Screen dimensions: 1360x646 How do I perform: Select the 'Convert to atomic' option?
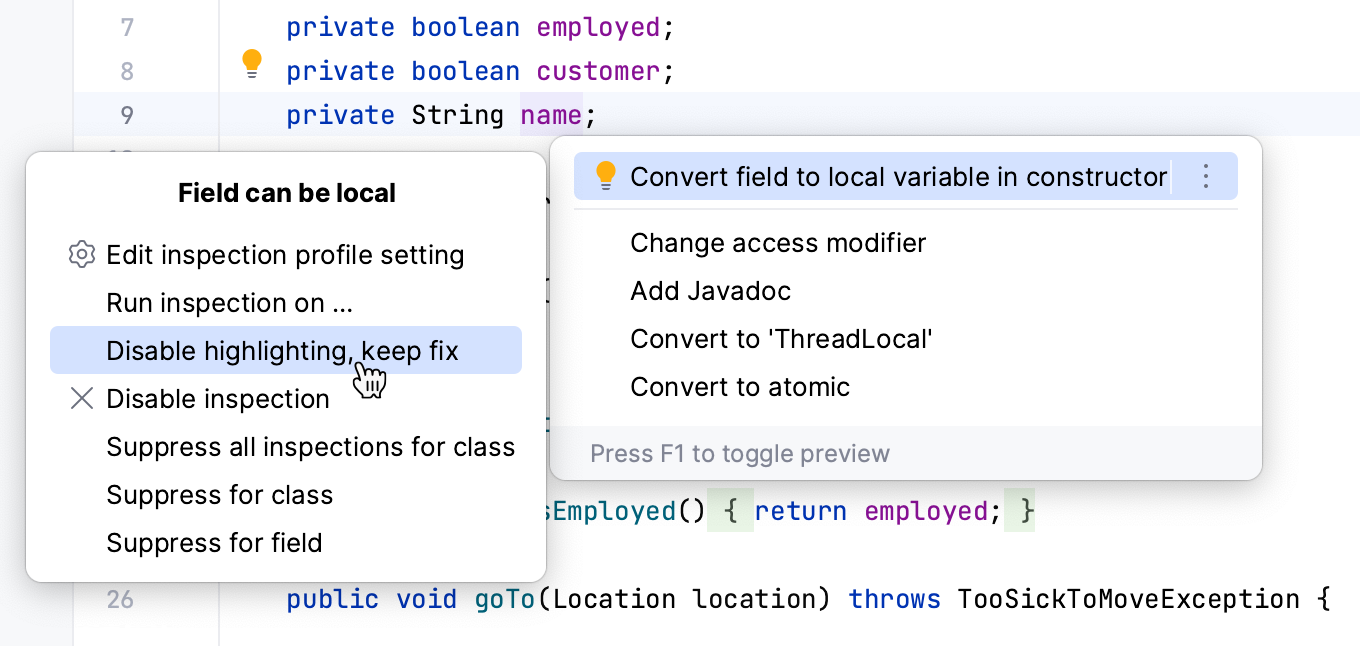[x=740, y=387]
